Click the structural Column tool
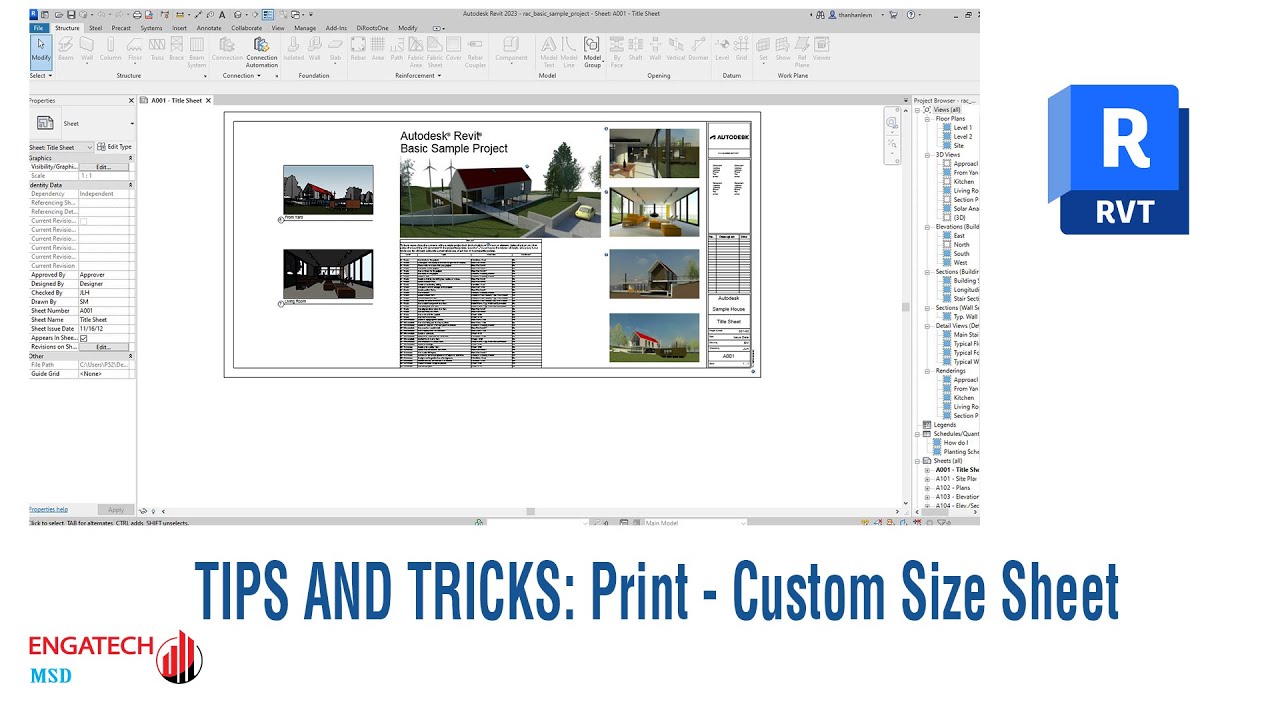The width and height of the screenshot is (1280, 720). (110, 49)
